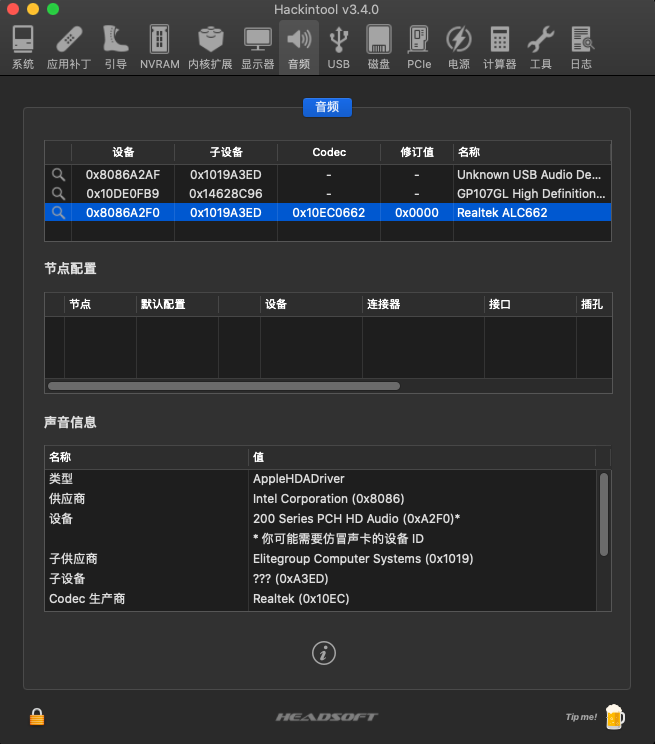The height and width of the screenshot is (744, 655).
Task: Open the 磁盘 (Disks) section
Action: pos(379,47)
